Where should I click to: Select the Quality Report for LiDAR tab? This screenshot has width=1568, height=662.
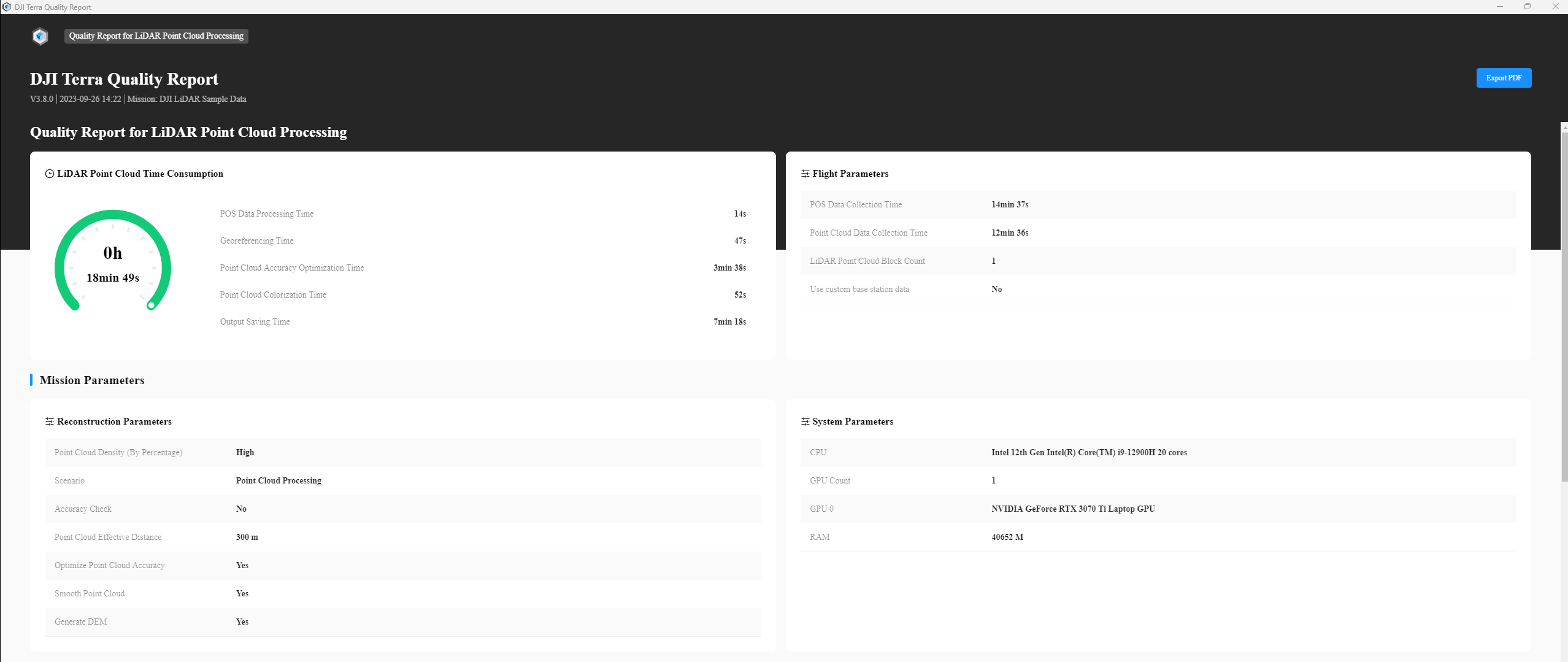coord(156,36)
